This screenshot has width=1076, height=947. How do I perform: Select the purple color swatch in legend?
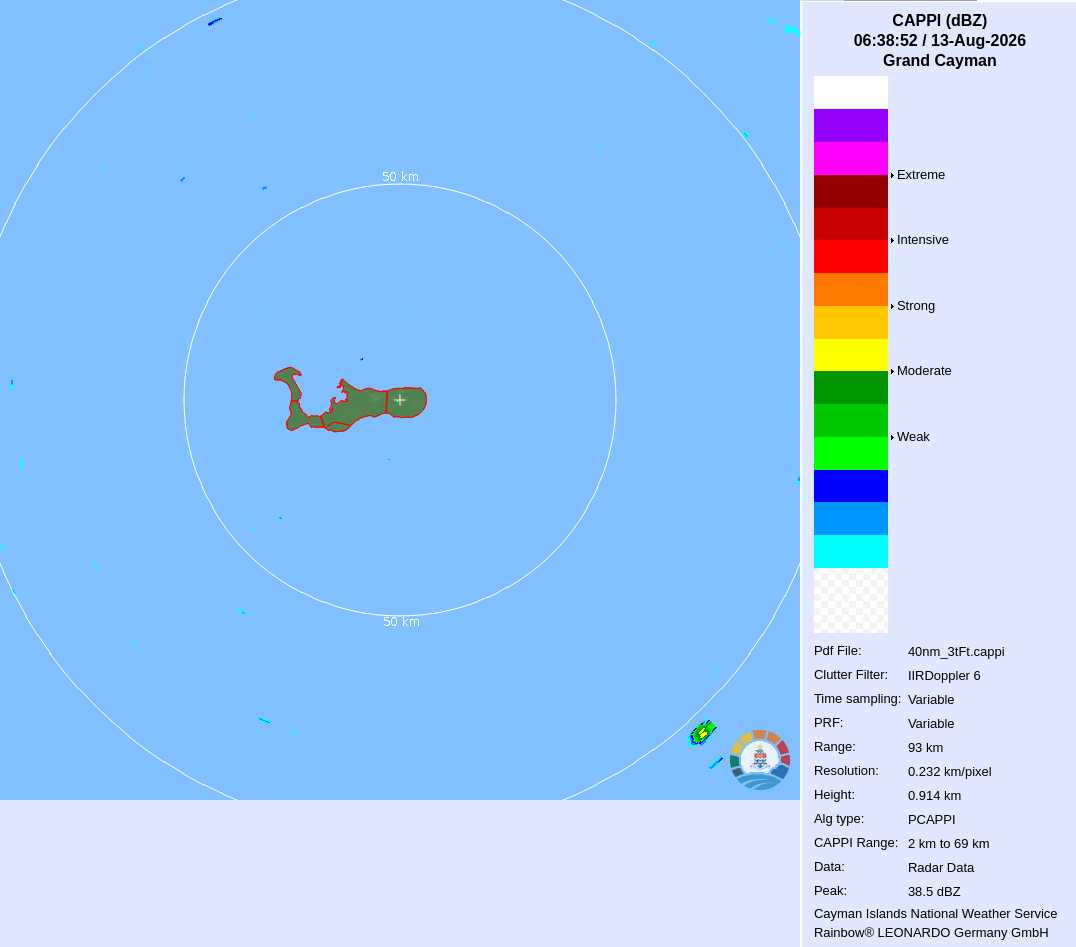coord(851,126)
